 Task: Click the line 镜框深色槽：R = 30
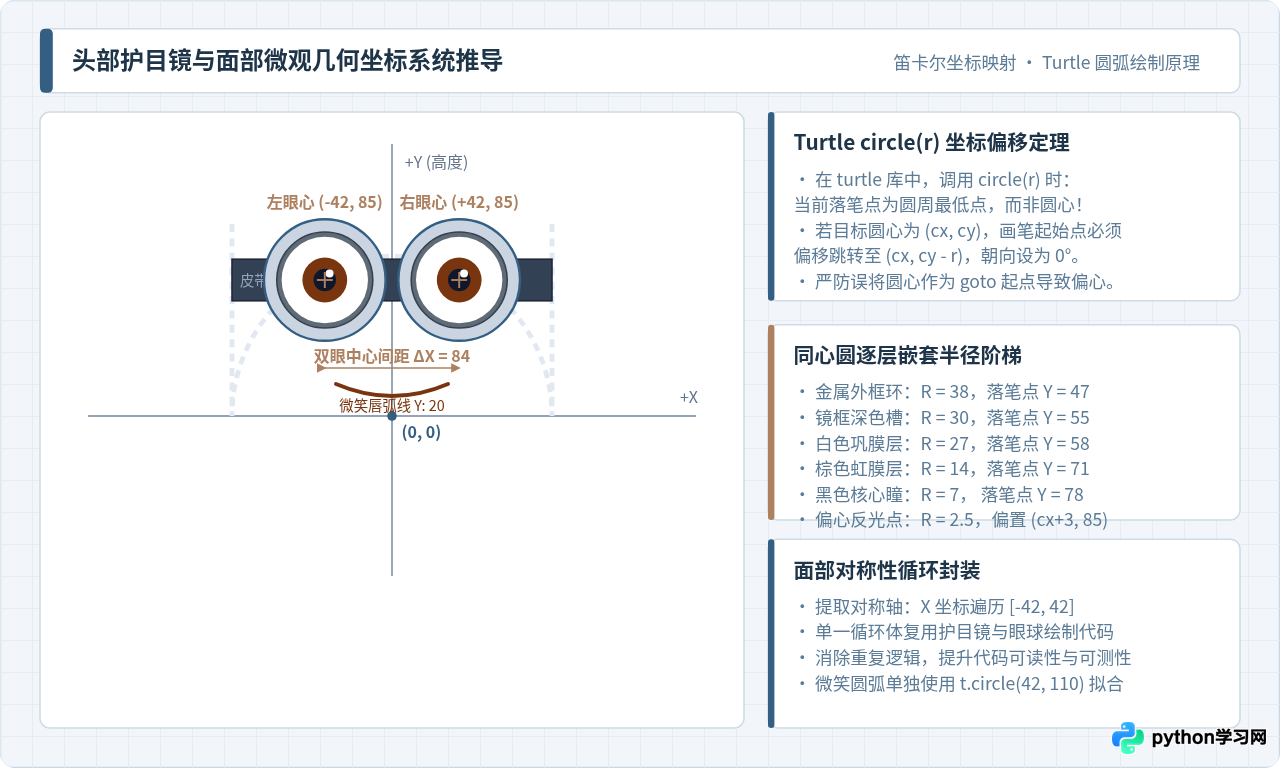pos(943,418)
